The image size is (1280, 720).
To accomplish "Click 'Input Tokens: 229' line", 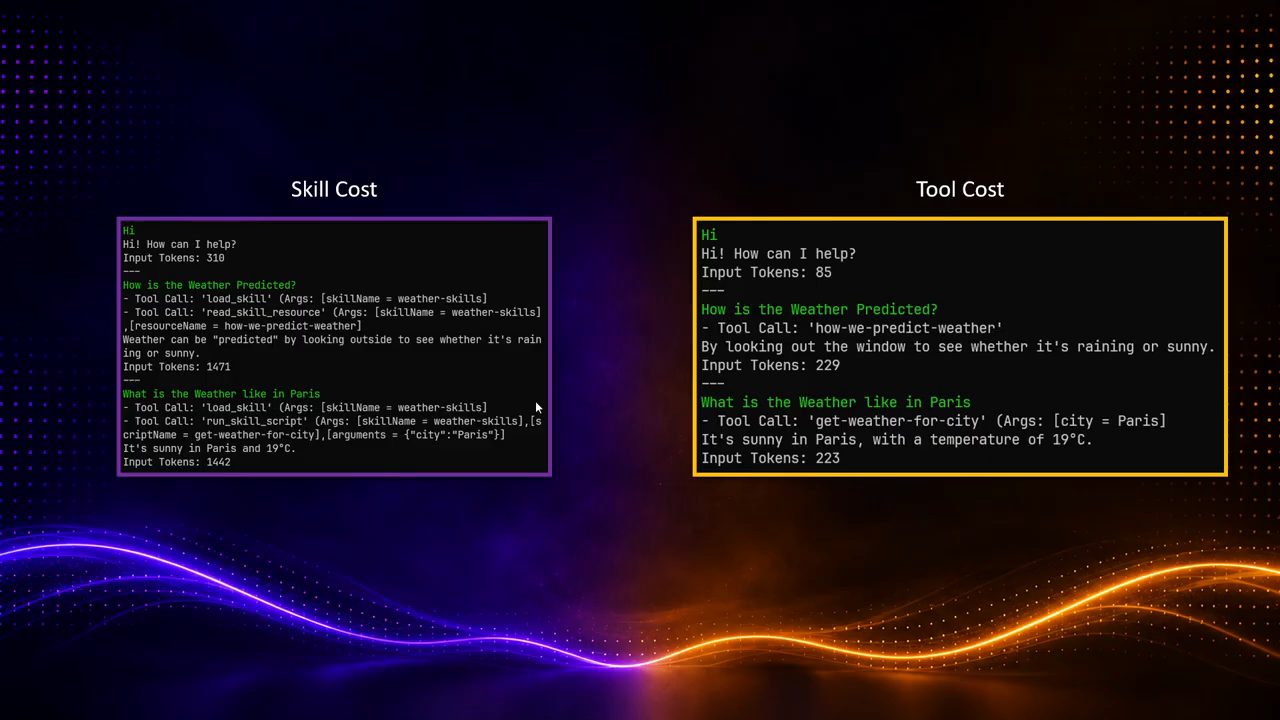I will click(x=770, y=365).
